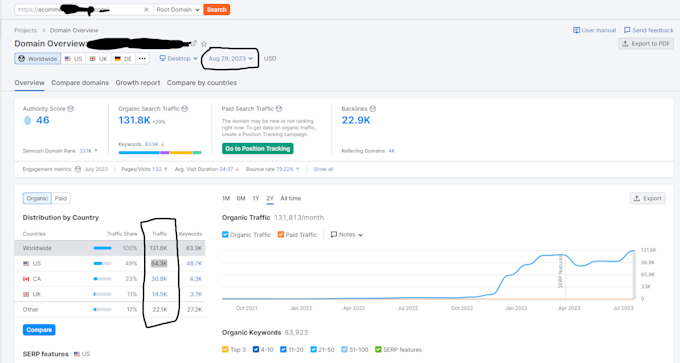680x363 pixels.
Task: Select UK country database
Action: pyautogui.click(x=98, y=59)
